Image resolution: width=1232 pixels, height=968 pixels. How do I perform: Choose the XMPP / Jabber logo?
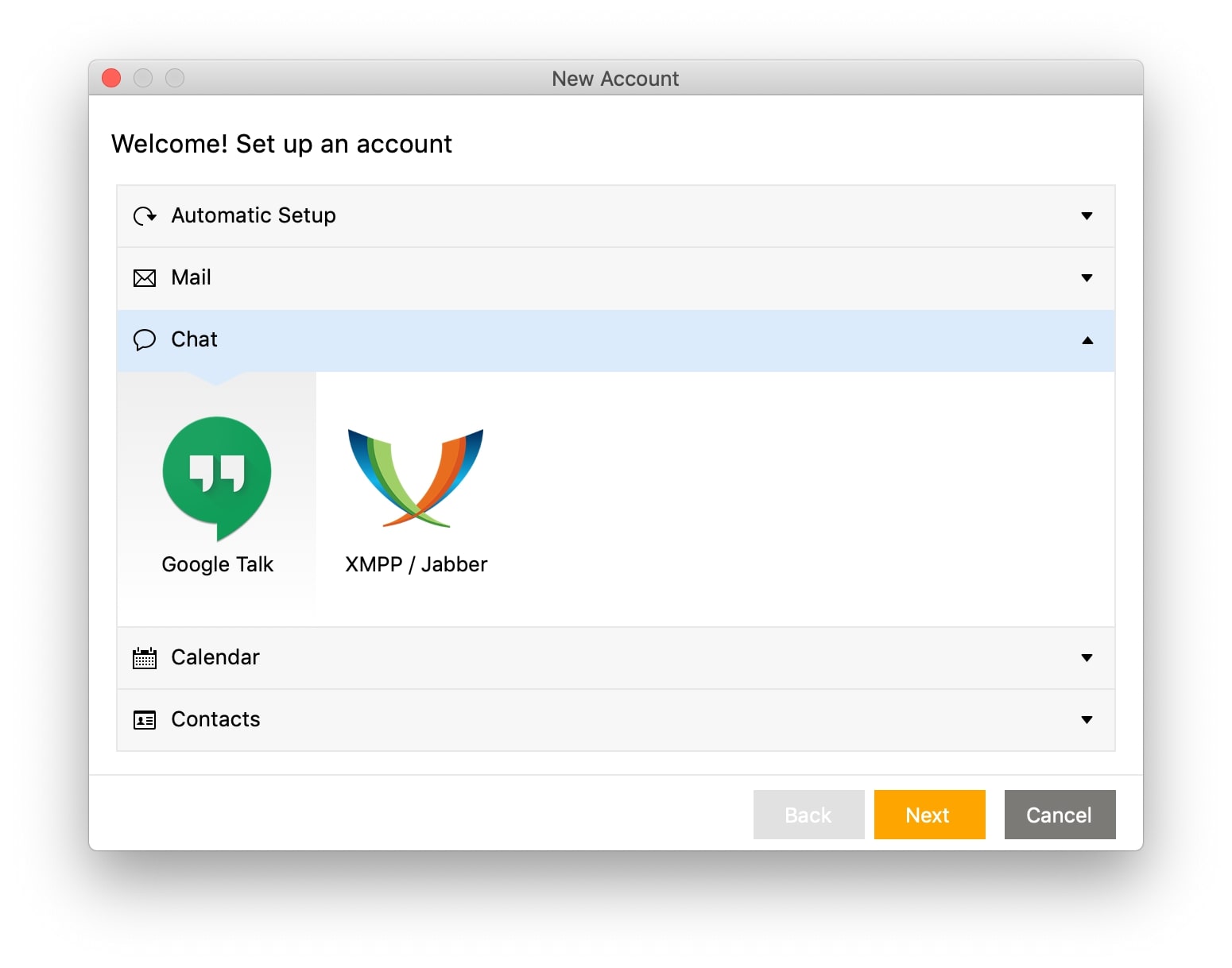[x=416, y=478]
